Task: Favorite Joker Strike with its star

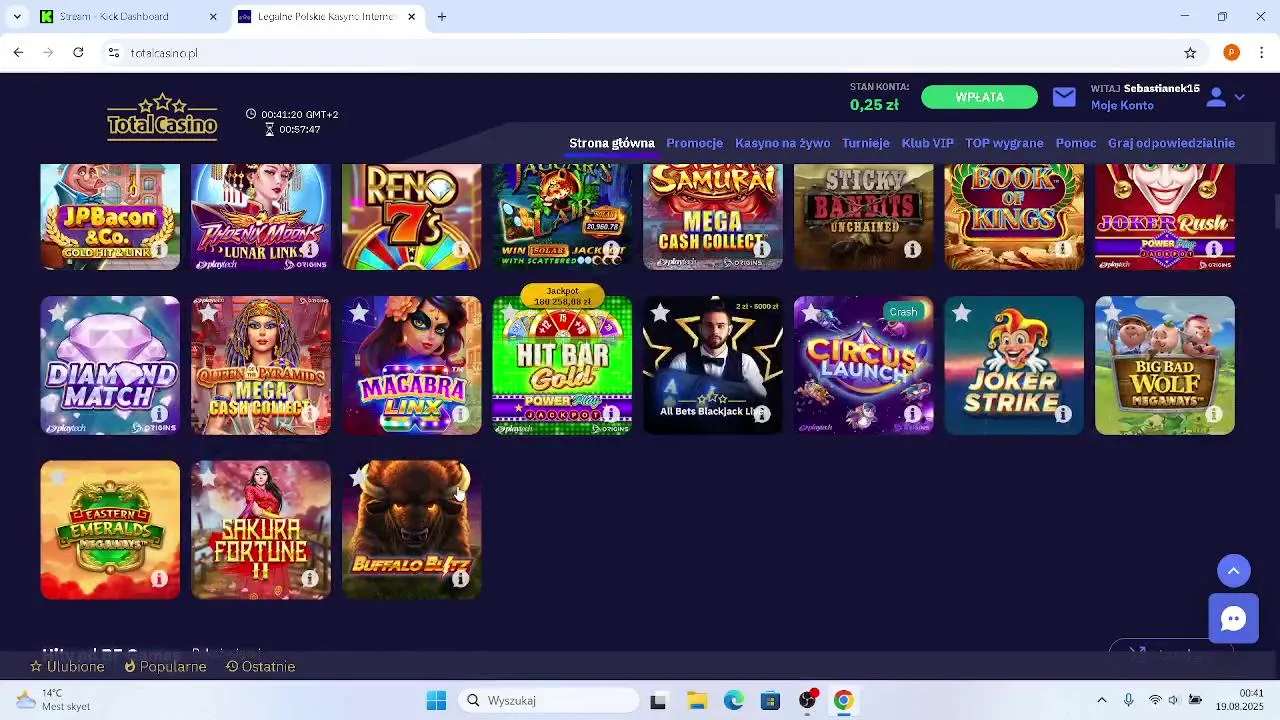Action: pos(961,314)
